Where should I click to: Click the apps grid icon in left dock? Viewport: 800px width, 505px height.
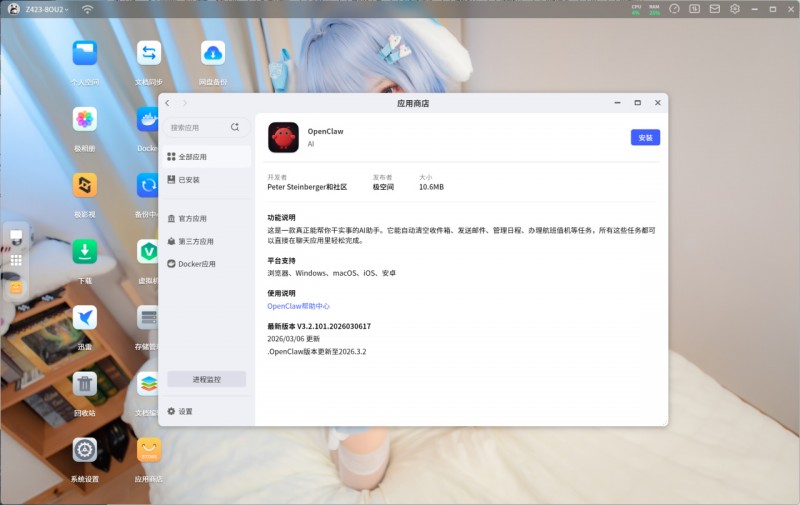(16, 260)
